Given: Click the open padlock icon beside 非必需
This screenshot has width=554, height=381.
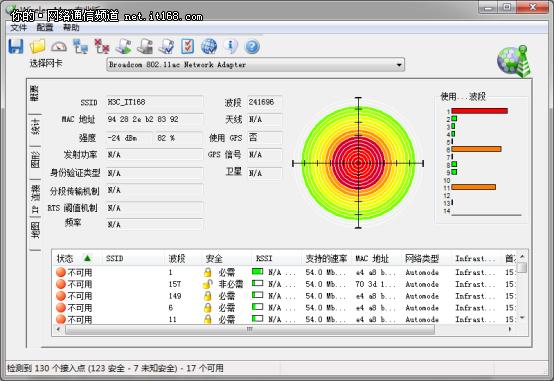Looking at the screenshot, I should click(x=208, y=284).
